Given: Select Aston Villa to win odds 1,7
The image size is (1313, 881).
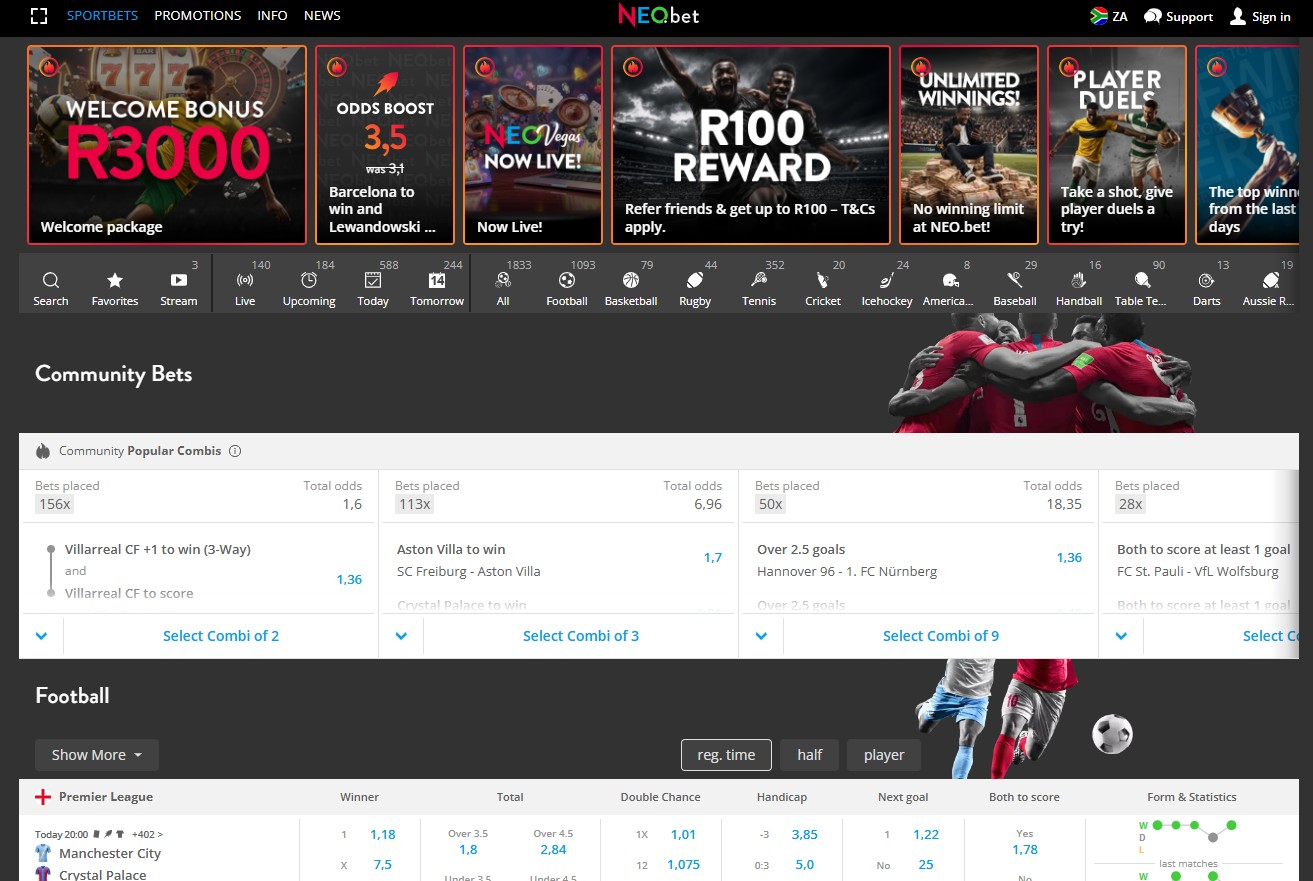Looking at the screenshot, I should click(712, 558).
